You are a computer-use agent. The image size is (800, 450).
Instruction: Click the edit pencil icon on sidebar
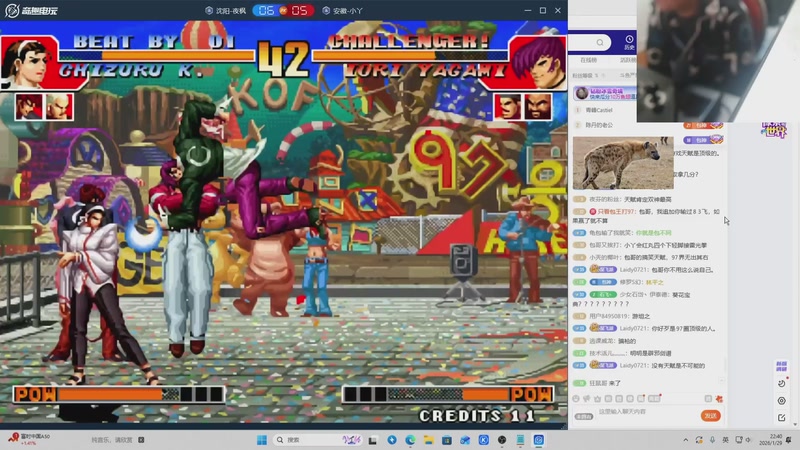tap(781, 418)
